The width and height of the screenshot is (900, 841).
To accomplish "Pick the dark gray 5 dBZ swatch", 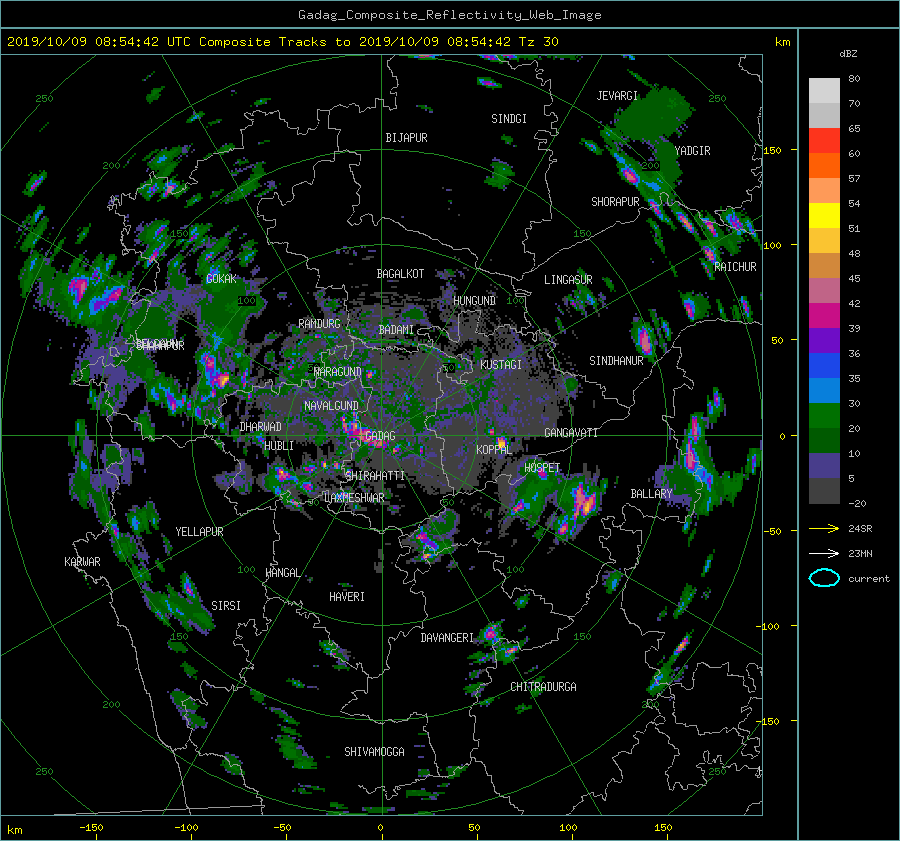I will [824, 491].
